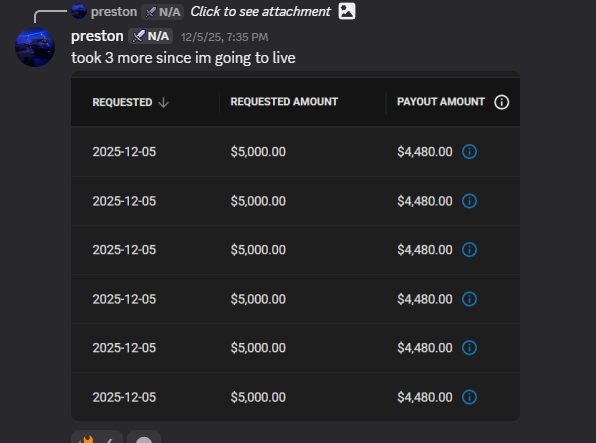Click the PAYOUT AMOUNT column header
The width and height of the screenshot is (596, 443).
[x=441, y=102]
